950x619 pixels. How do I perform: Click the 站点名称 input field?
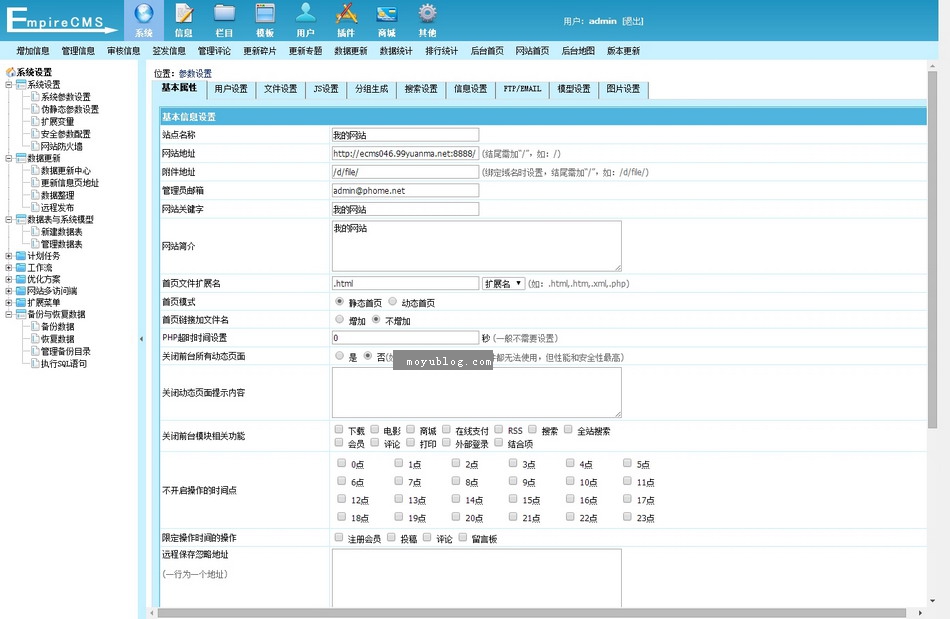405,135
